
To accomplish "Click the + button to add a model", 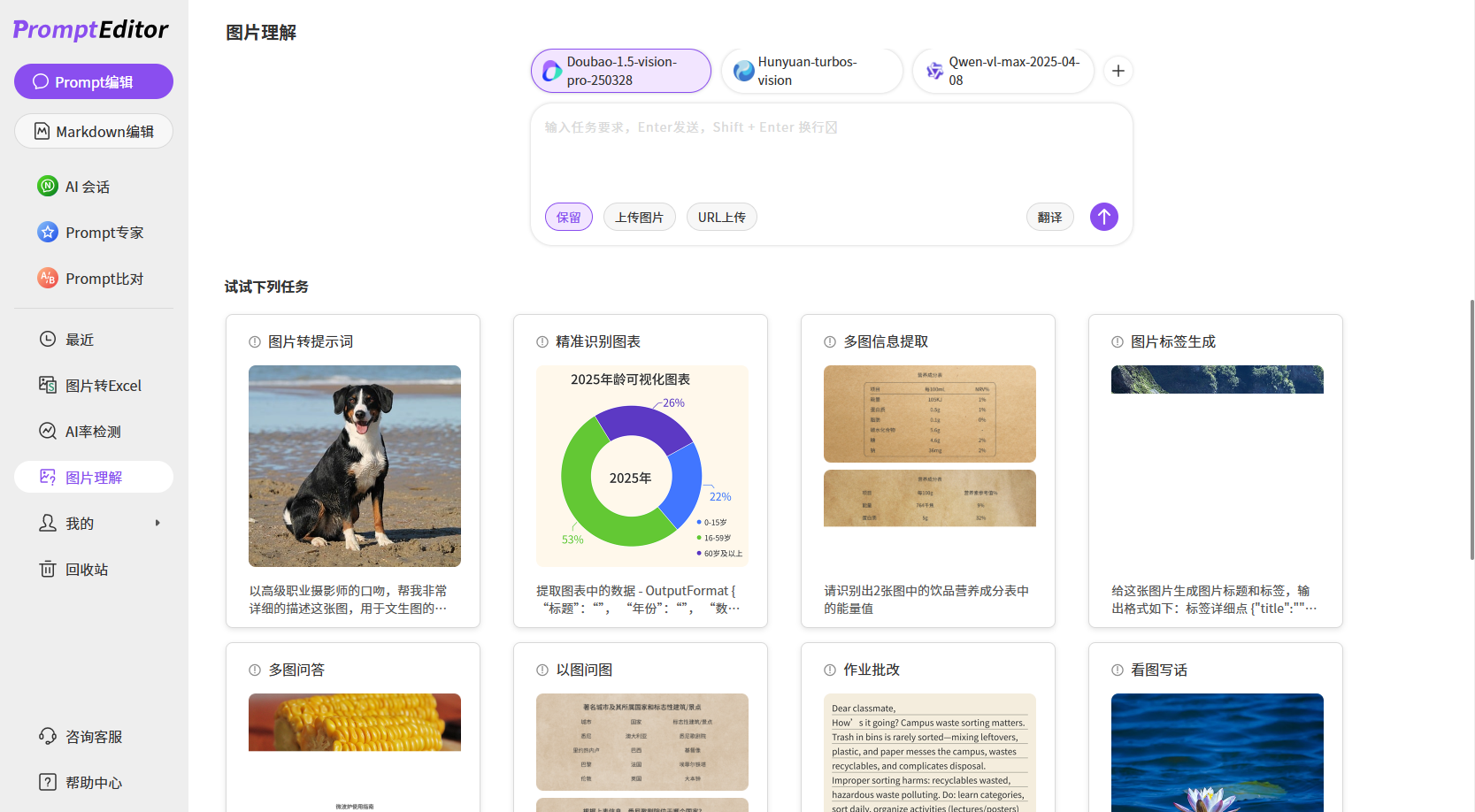I will (1118, 71).
